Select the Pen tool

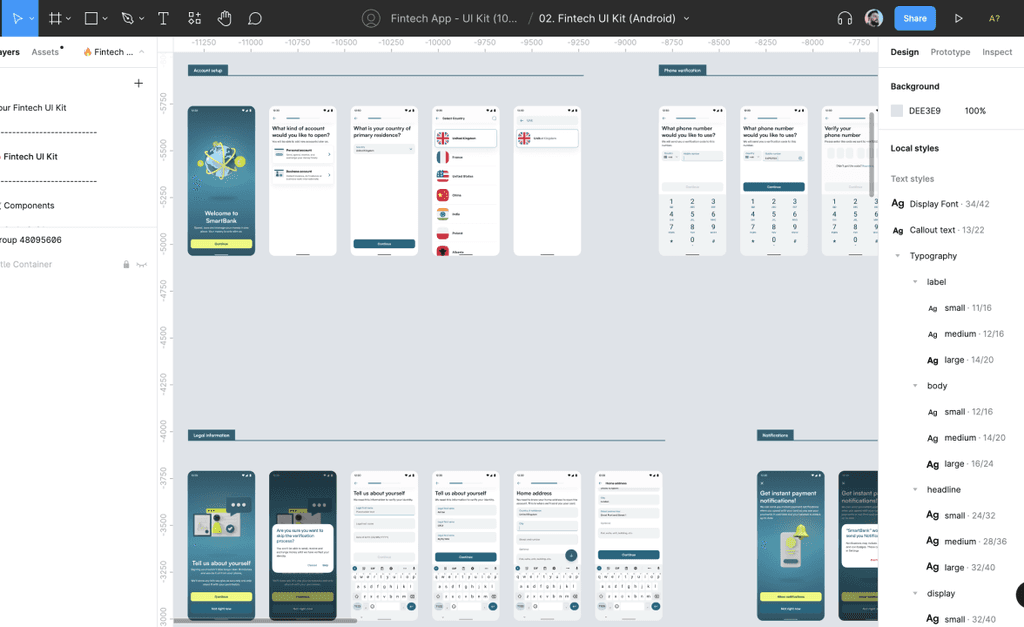pos(129,18)
